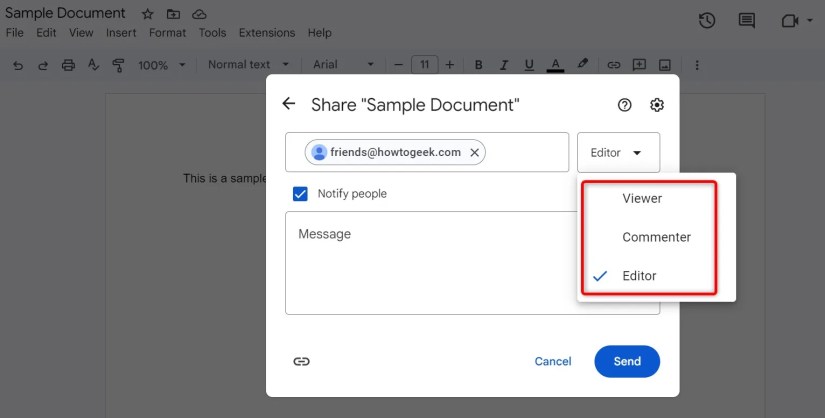Open the Extensions menu

coord(267,33)
